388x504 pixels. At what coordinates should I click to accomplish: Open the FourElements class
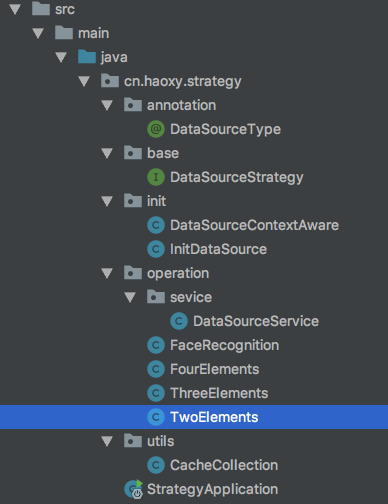pyautogui.click(x=214, y=369)
